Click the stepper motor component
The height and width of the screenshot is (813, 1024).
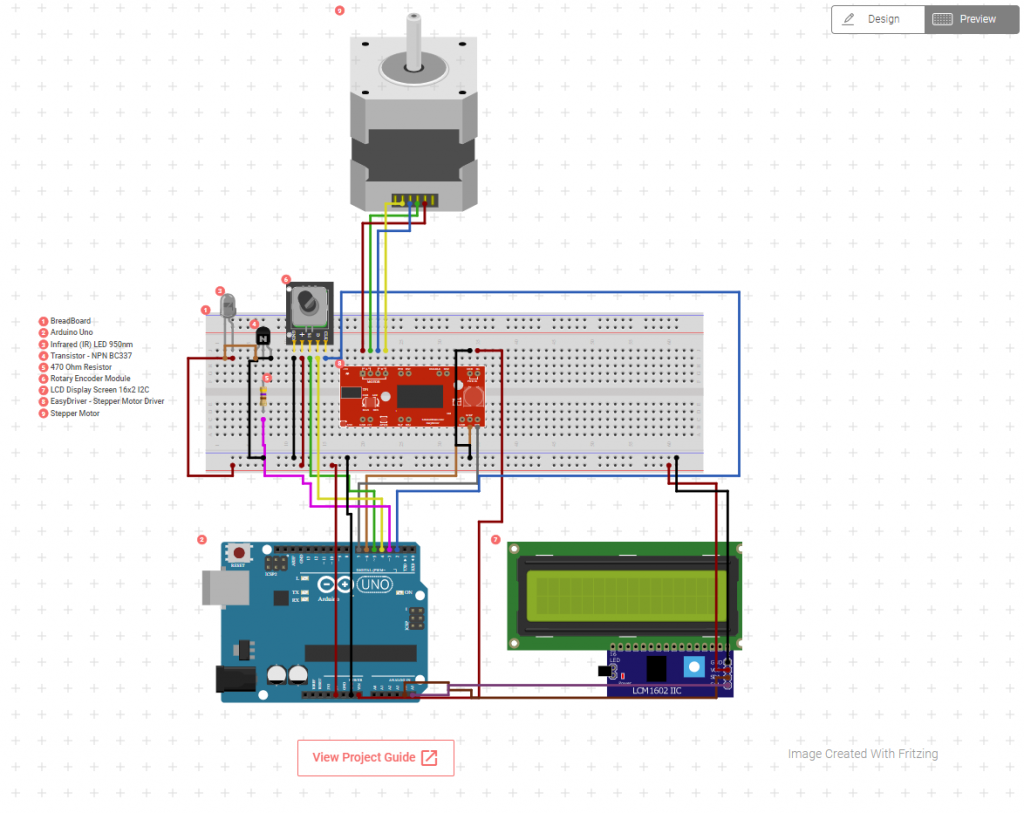tap(413, 112)
